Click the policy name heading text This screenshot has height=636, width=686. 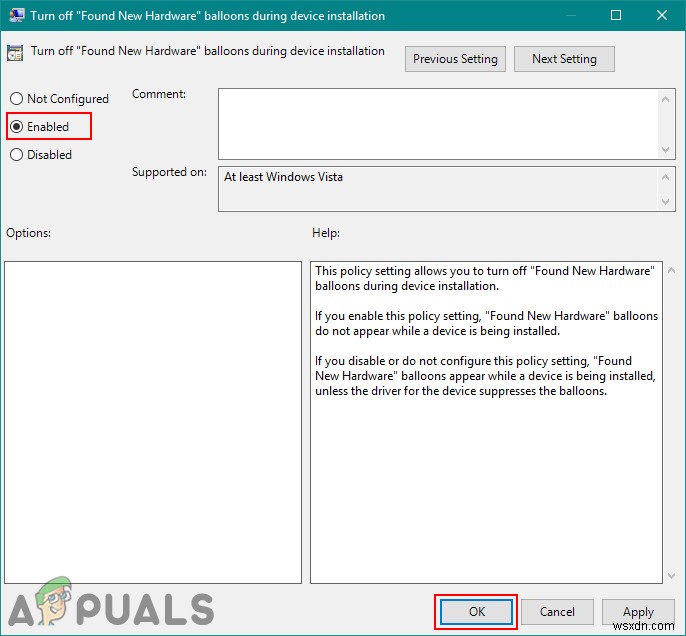tap(208, 51)
